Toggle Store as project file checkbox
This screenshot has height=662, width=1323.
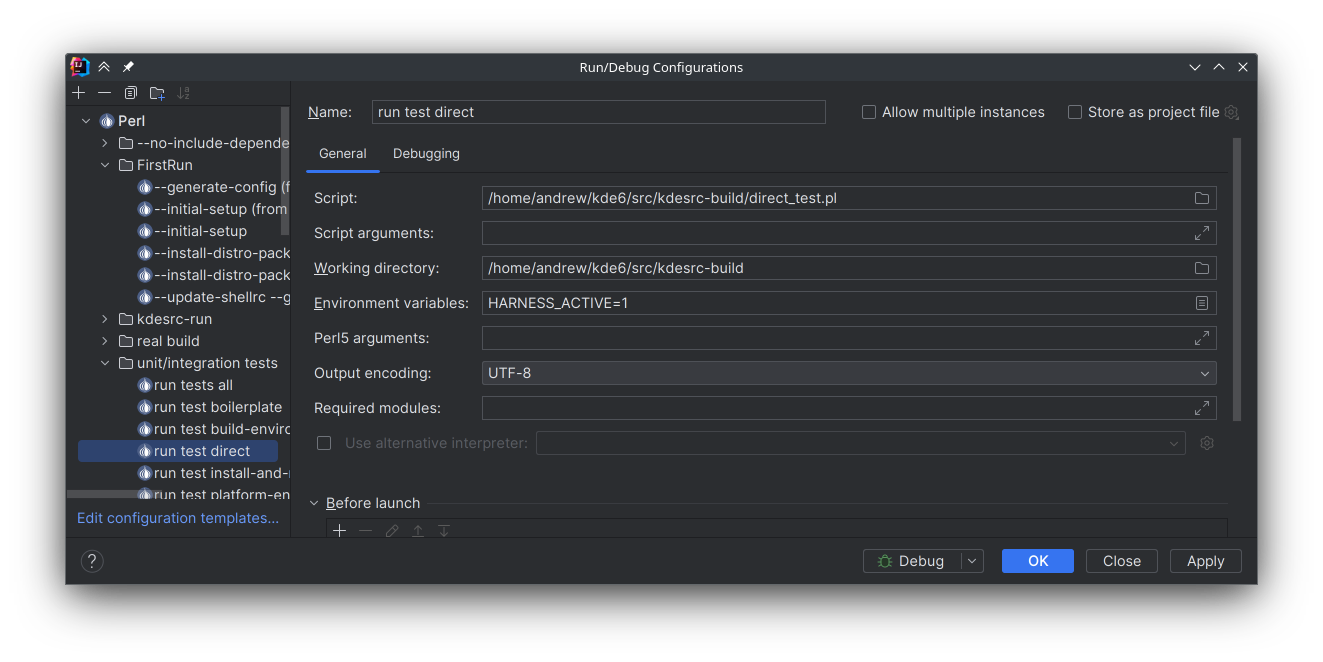pyautogui.click(x=1075, y=112)
